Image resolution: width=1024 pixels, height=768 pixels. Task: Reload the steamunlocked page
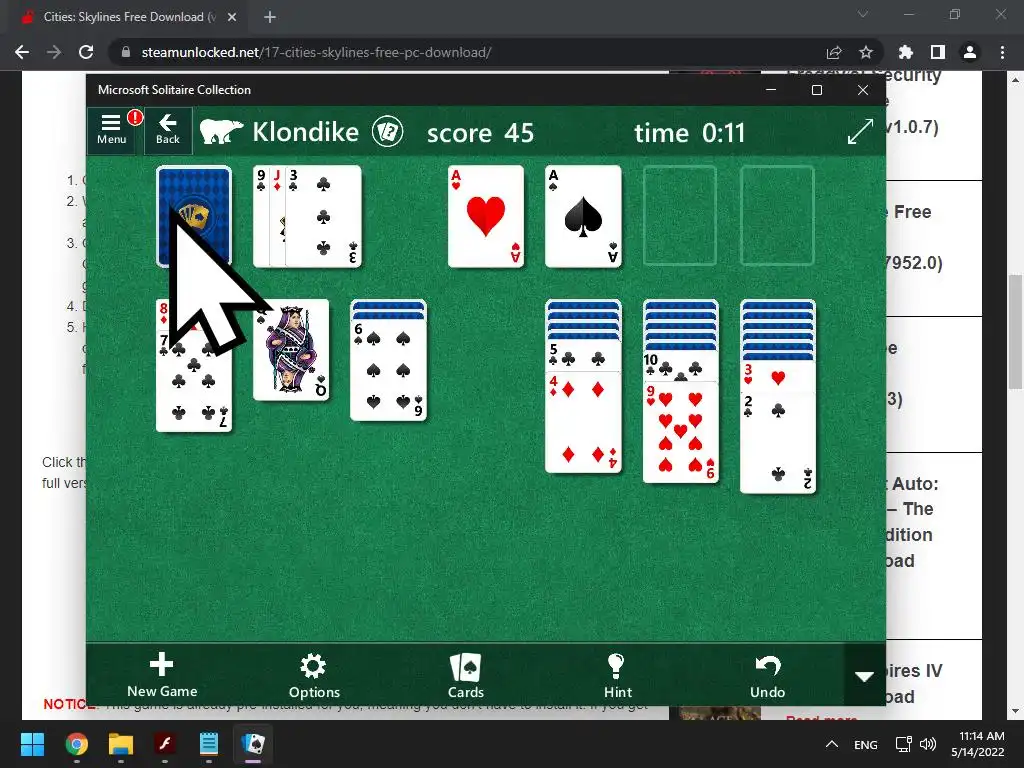86,52
